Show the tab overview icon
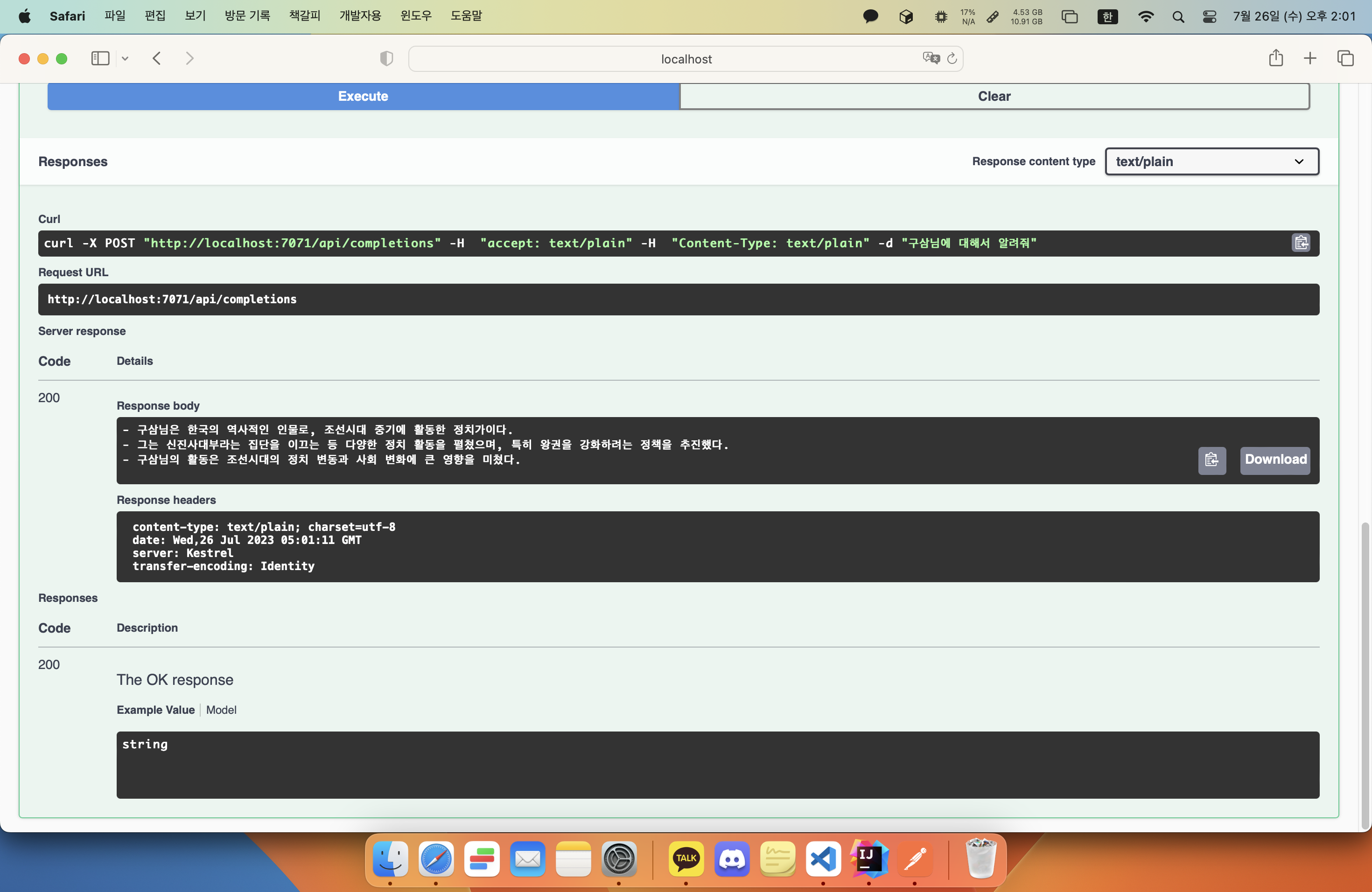 point(1345,58)
